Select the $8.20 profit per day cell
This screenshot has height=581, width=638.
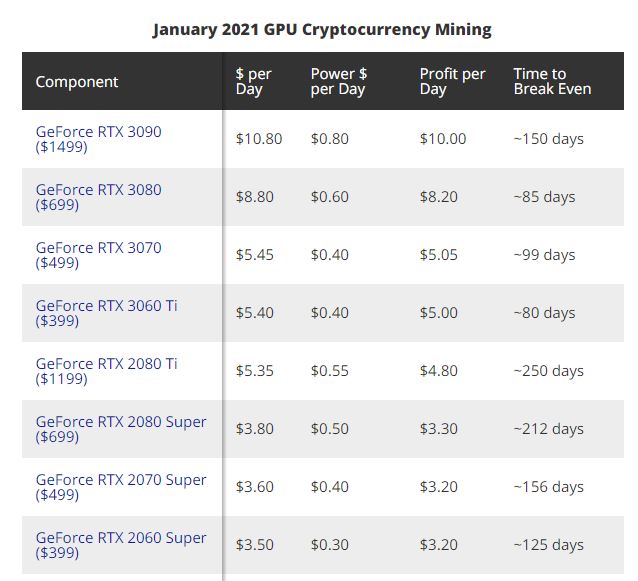pyautogui.click(x=439, y=197)
